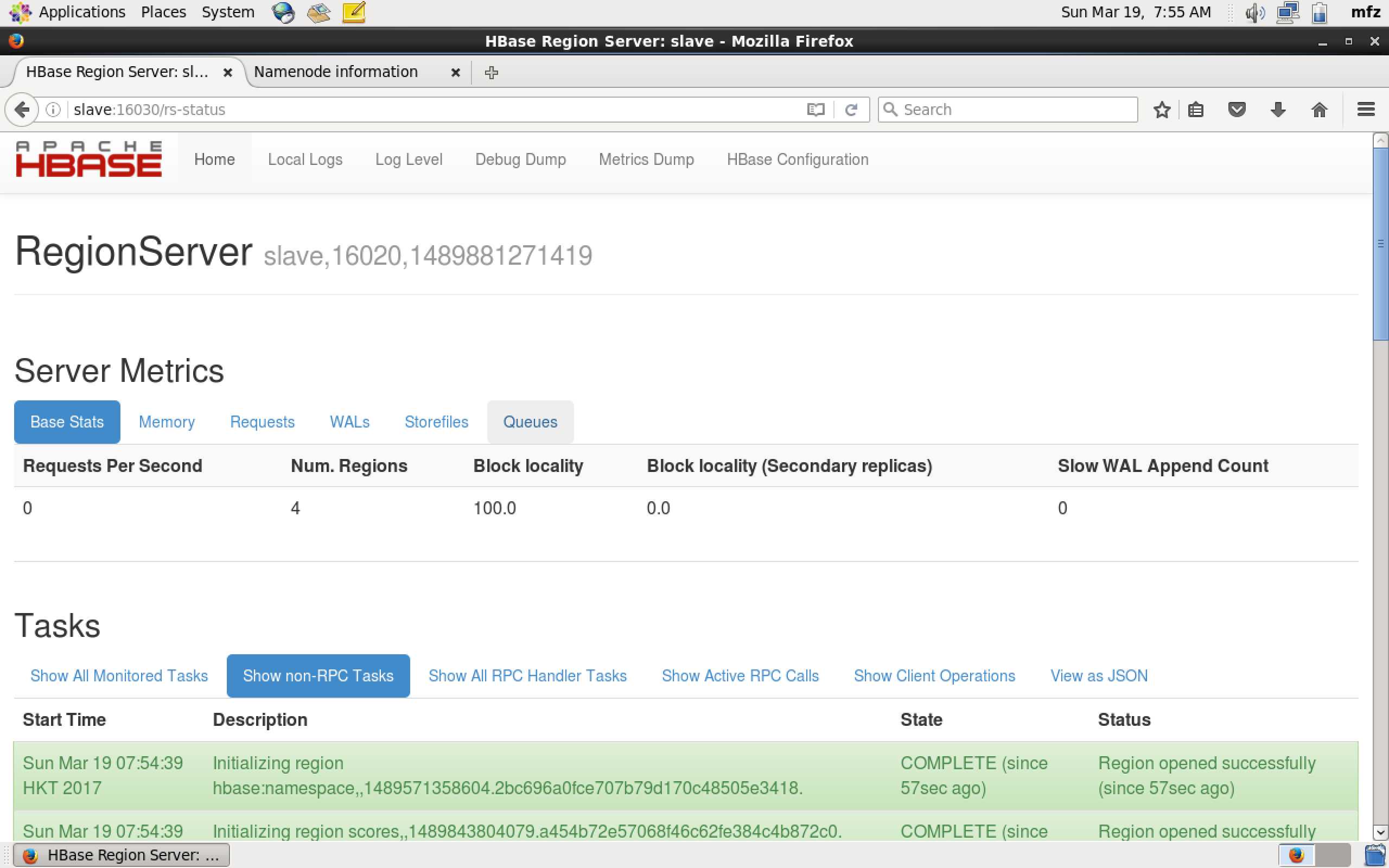Open the notes icon in top panel
1389x868 pixels.
tap(354, 12)
